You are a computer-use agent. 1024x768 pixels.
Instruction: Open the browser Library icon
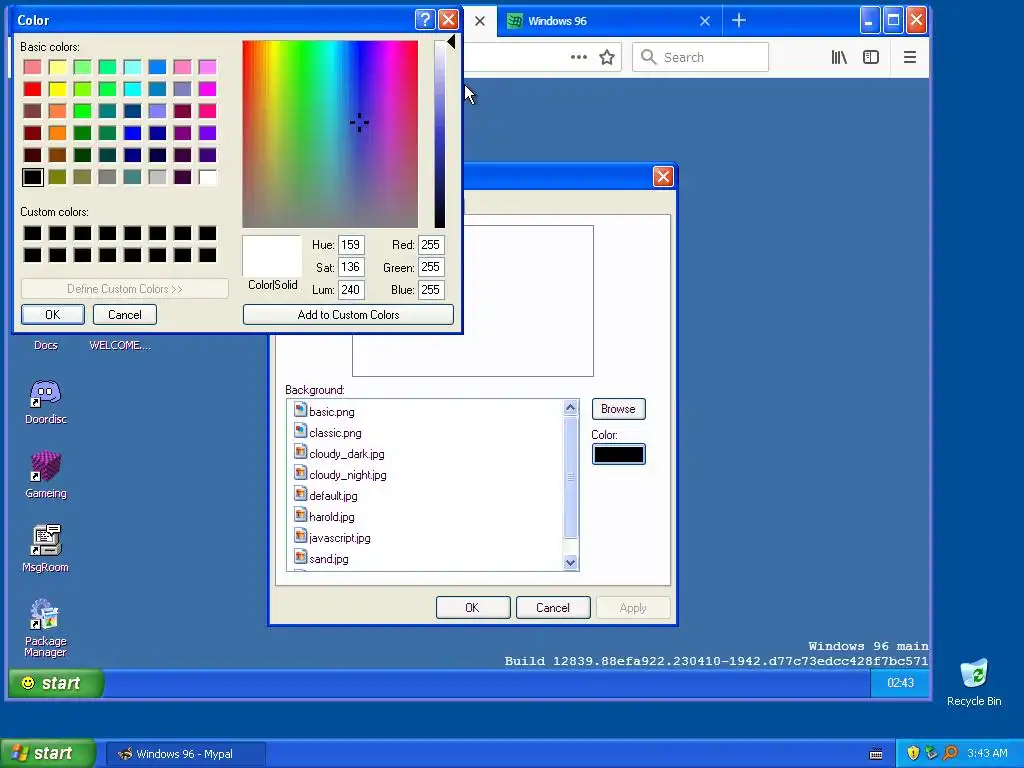coord(839,57)
